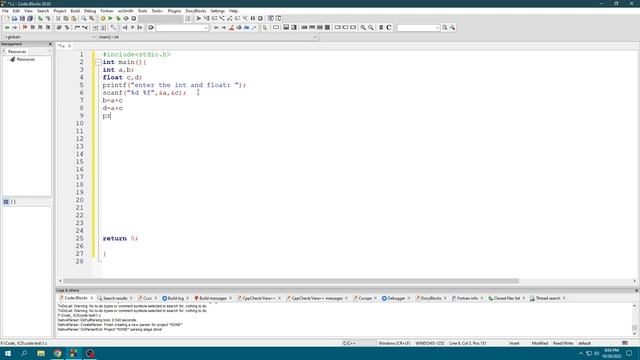This screenshot has width=640, height=360.
Task: Save all files toolbar icon
Action: (30, 18)
